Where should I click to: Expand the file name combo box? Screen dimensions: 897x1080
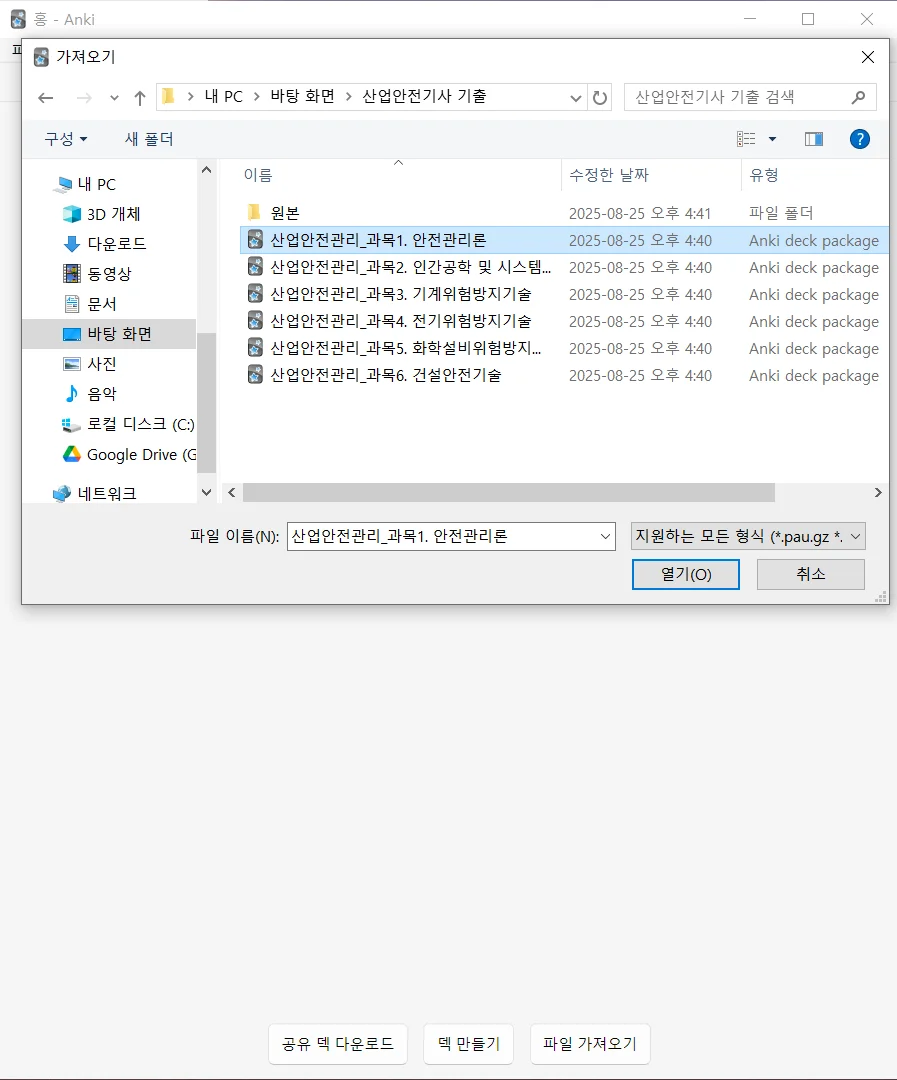tap(605, 536)
